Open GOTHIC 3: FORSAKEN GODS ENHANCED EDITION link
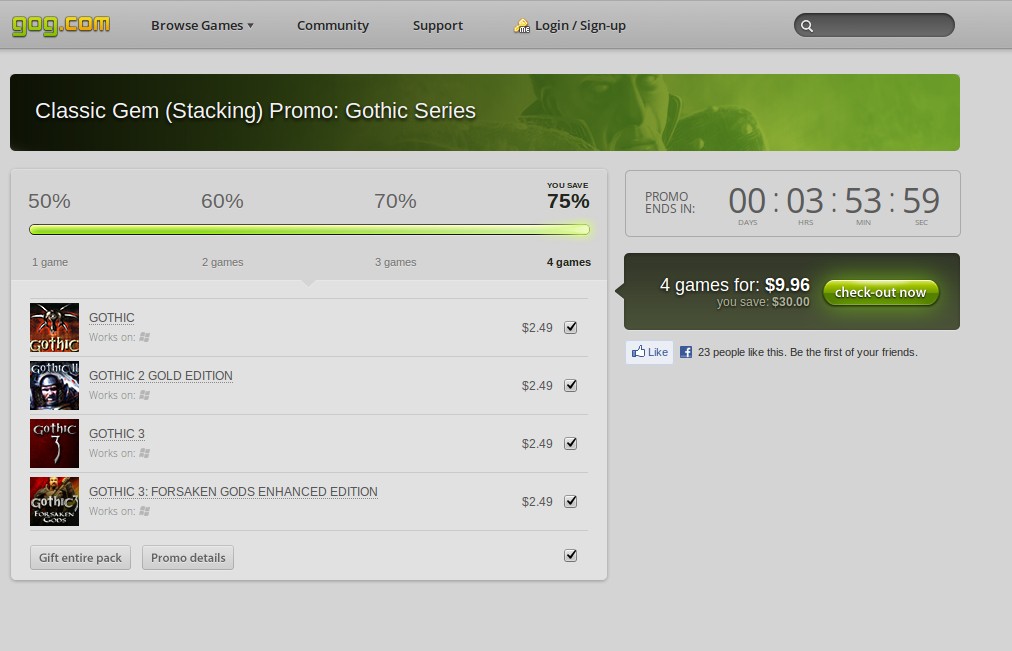The height and width of the screenshot is (651, 1012). pos(233,492)
